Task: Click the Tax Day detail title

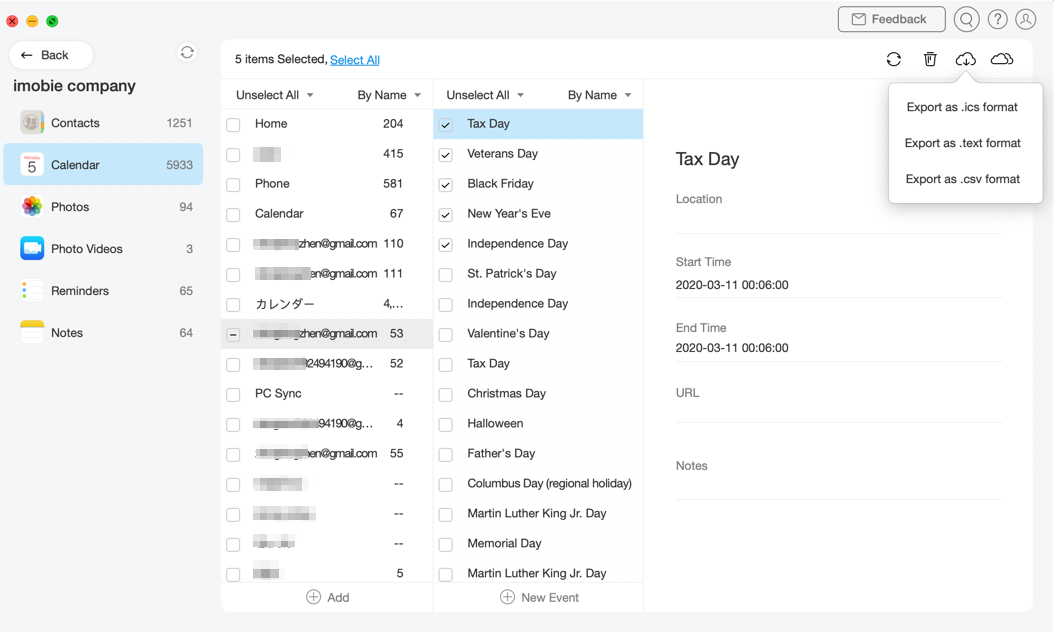Action: click(x=707, y=159)
